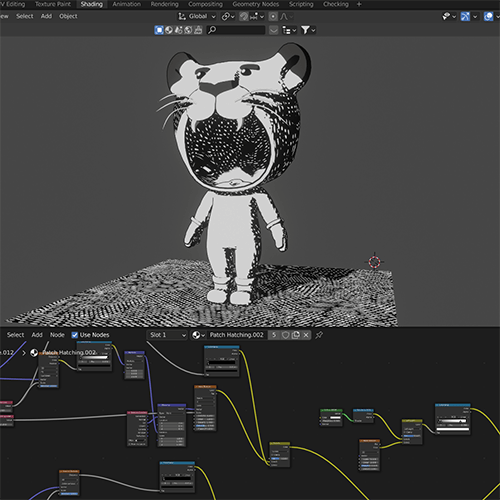
Task: Click the fake user shield icon
Action: [285, 335]
